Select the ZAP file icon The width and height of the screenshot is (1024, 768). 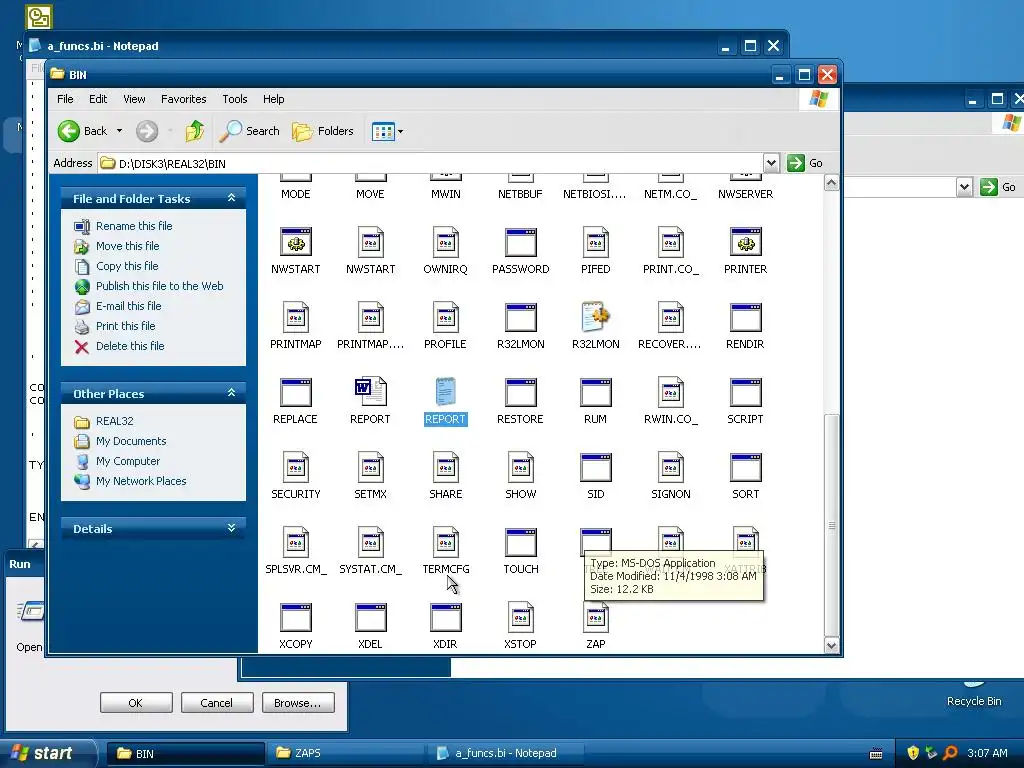(596, 618)
